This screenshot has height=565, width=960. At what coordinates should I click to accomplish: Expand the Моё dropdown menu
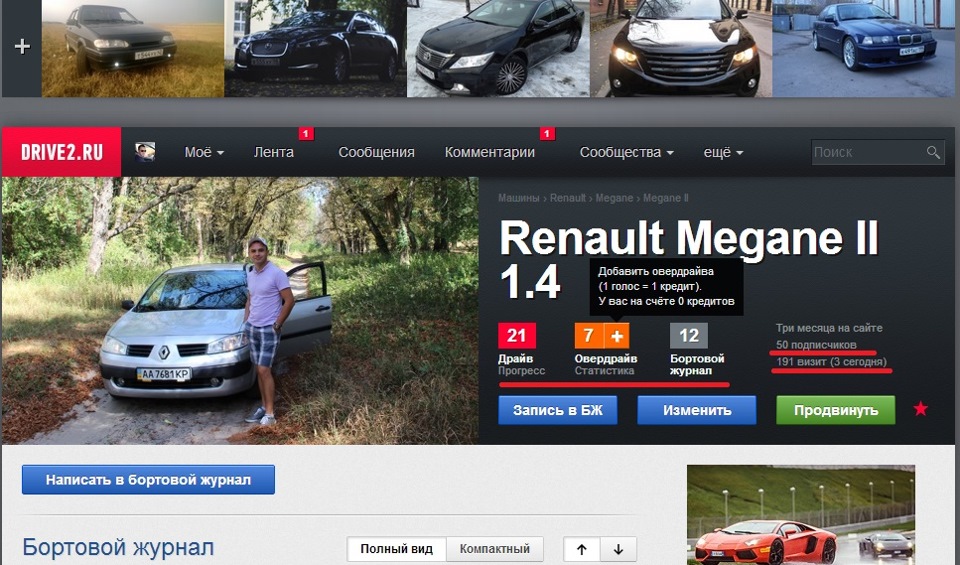(204, 152)
